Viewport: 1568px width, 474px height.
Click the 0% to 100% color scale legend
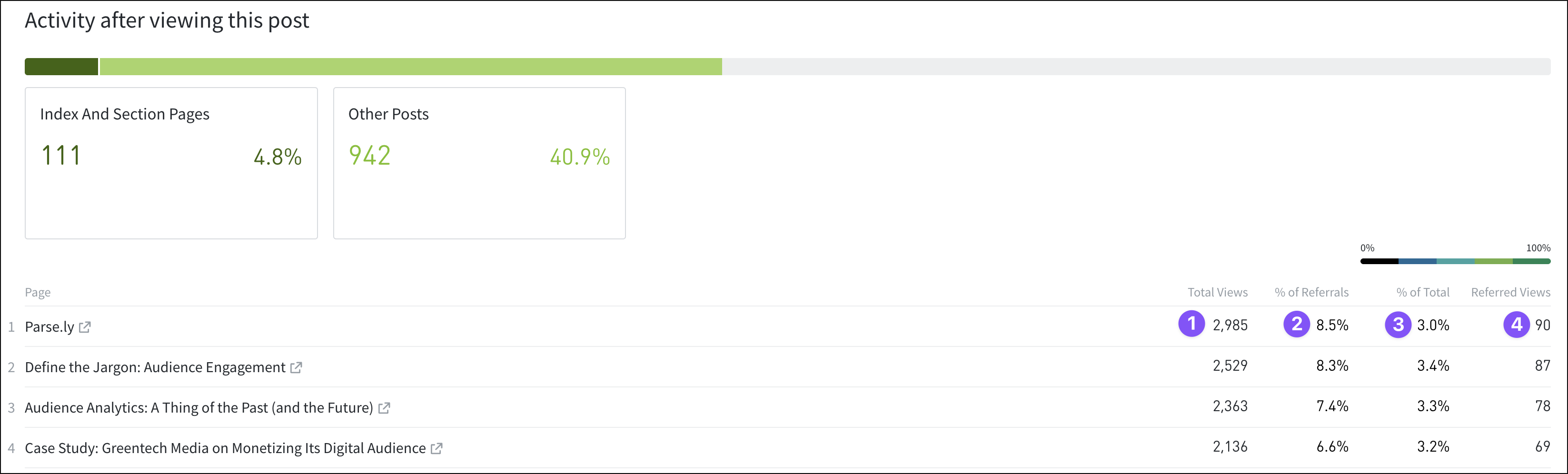pos(1455,262)
